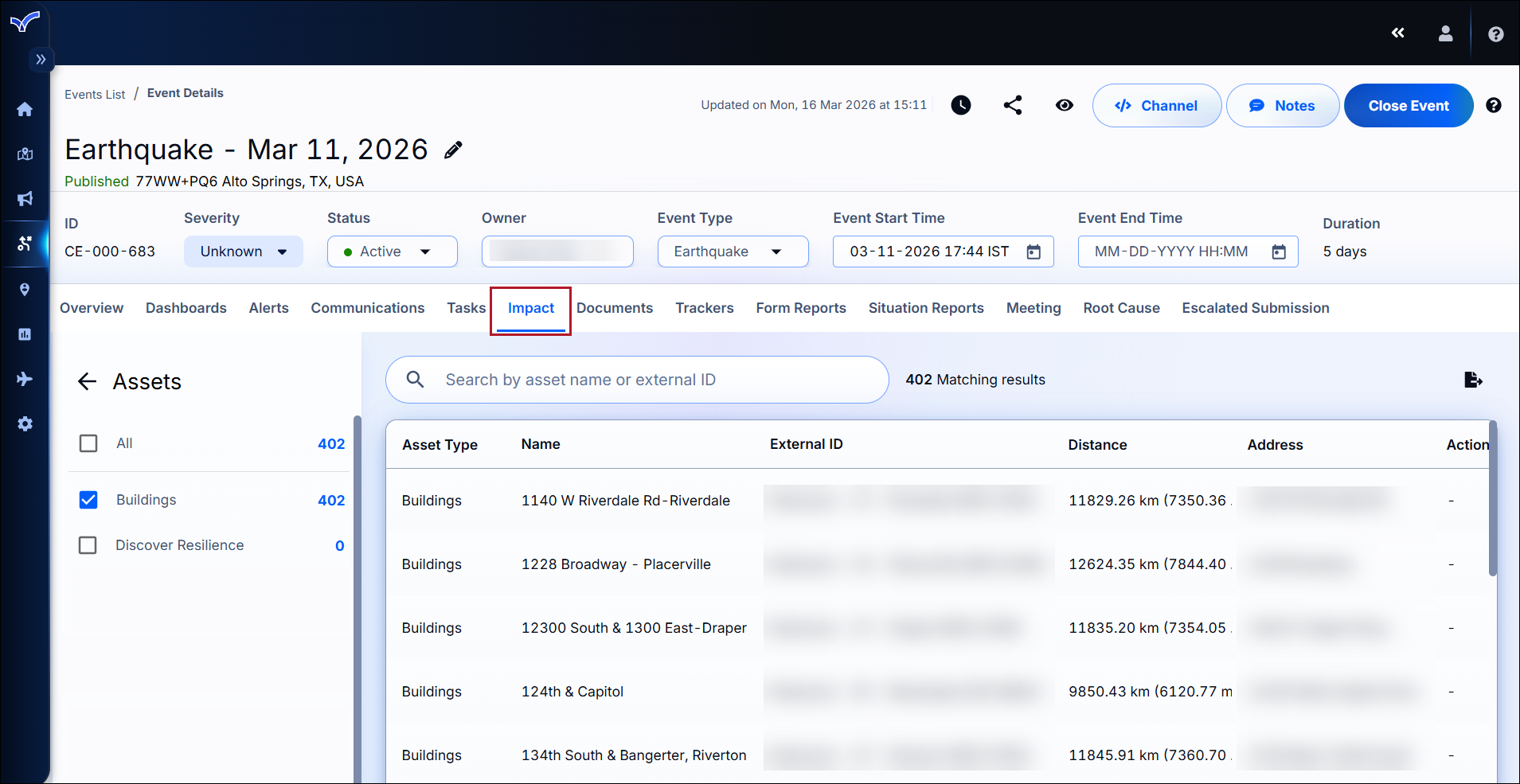1520x784 pixels.
Task: Open the event history clock icon
Action: point(961,105)
